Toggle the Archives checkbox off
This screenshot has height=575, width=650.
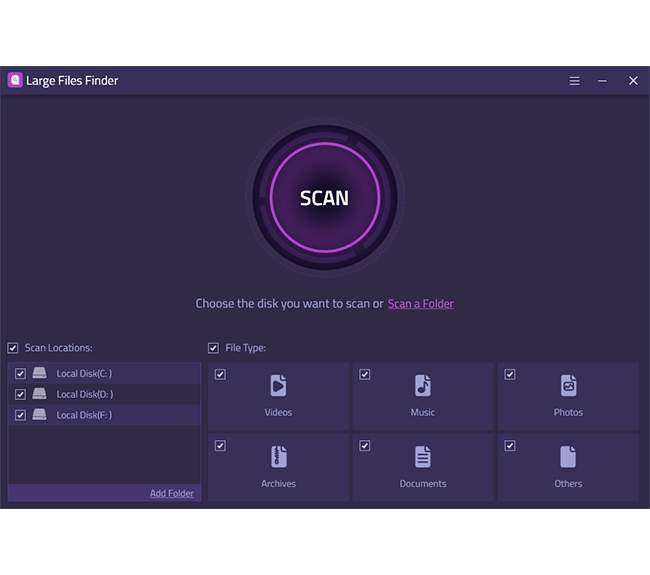[x=220, y=446]
